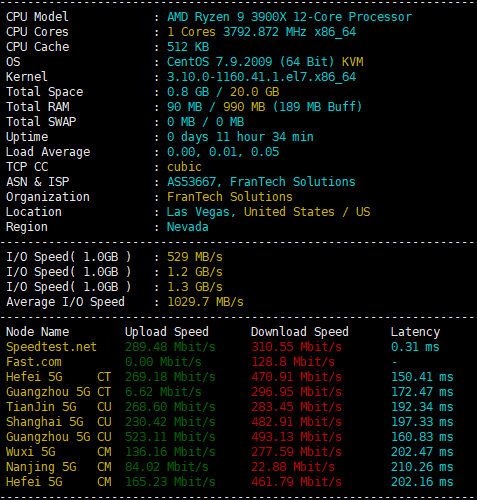Click latency value 172.47 ms

[422, 392]
